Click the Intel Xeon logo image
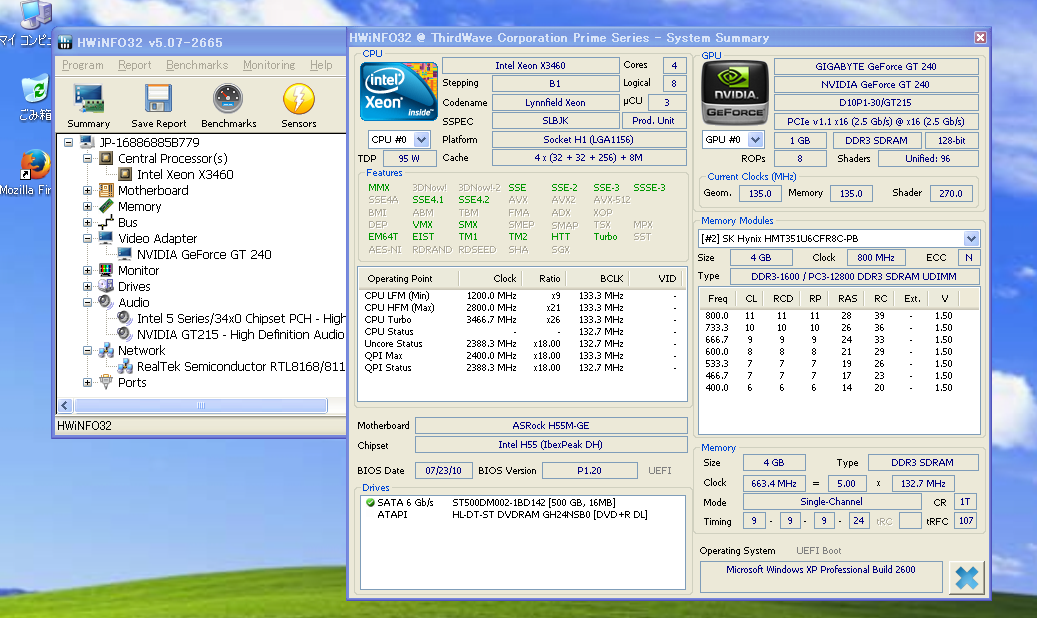The height and width of the screenshot is (618, 1037). (398, 92)
